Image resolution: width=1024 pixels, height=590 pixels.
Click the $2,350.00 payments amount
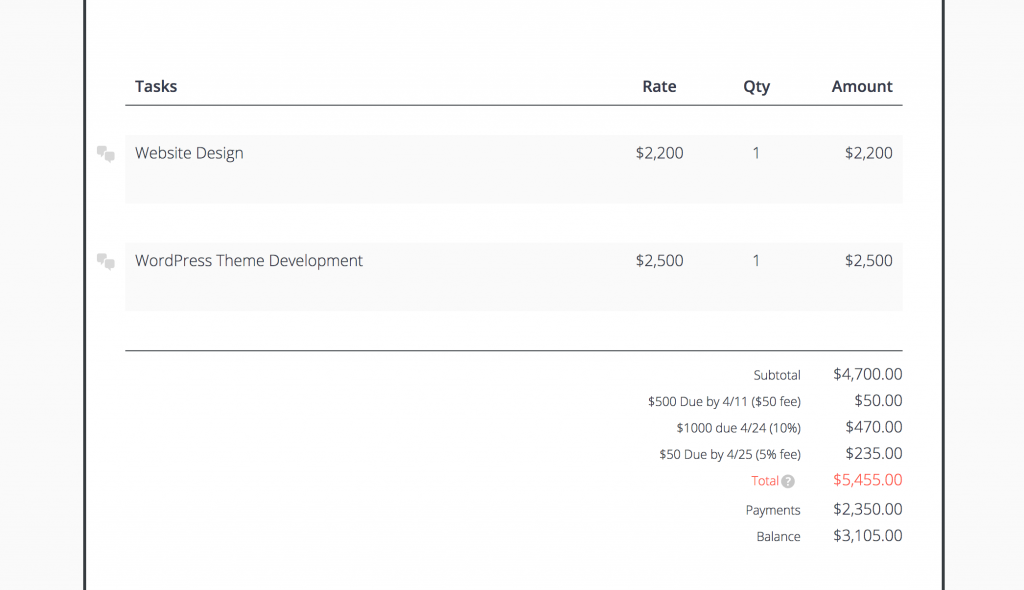867,509
